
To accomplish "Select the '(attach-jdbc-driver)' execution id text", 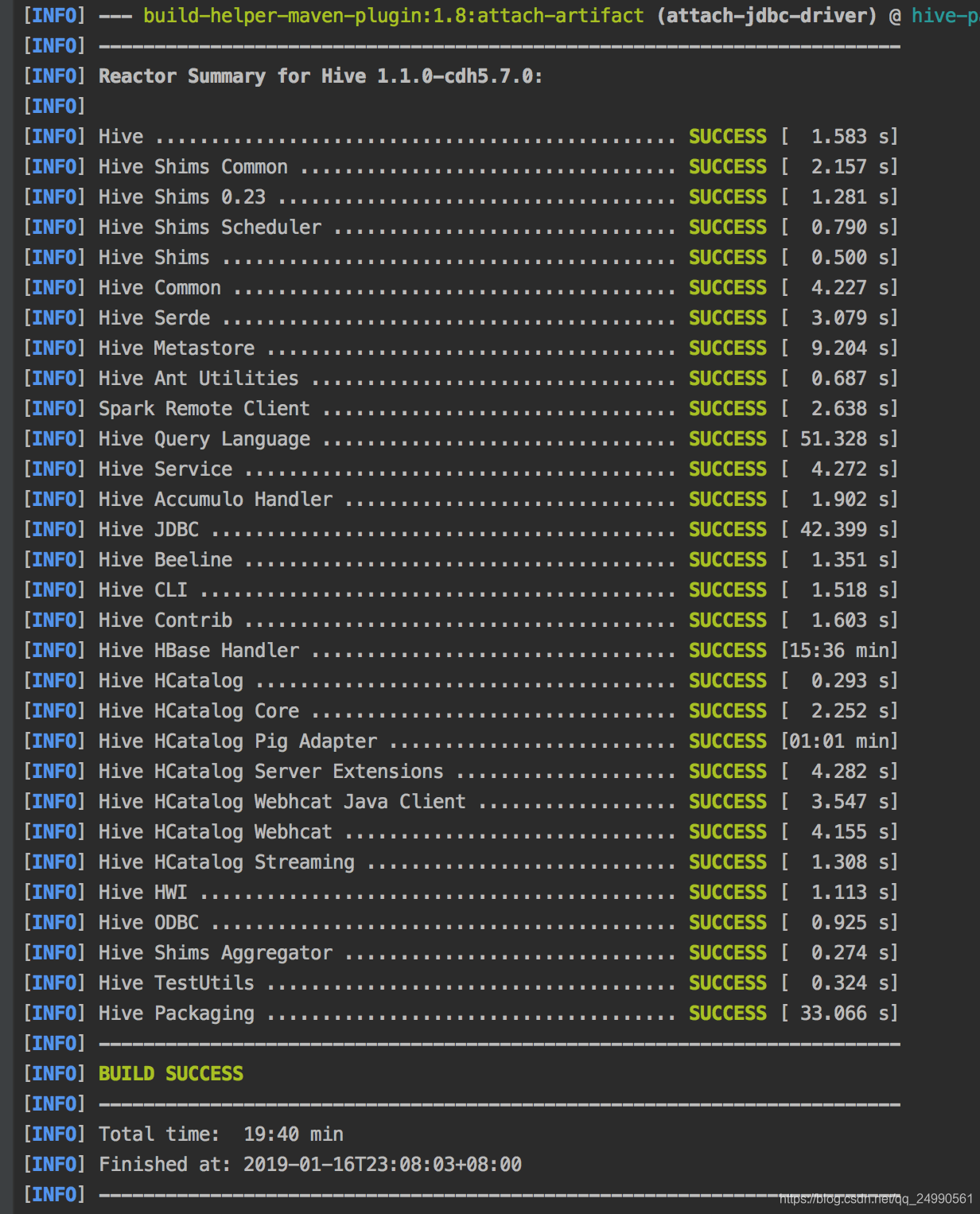I will (x=768, y=16).
